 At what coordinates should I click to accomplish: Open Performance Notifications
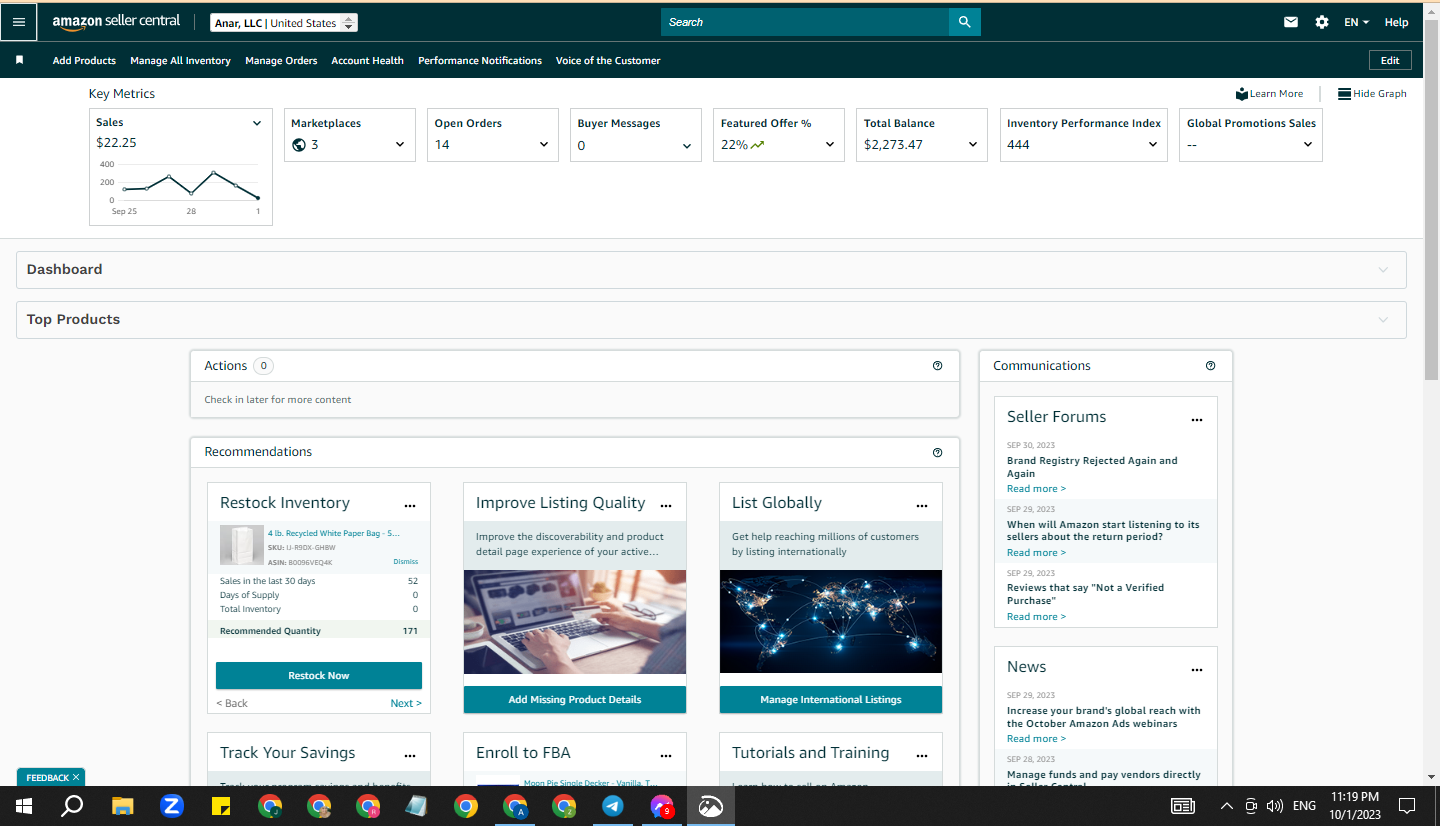pos(480,60)
